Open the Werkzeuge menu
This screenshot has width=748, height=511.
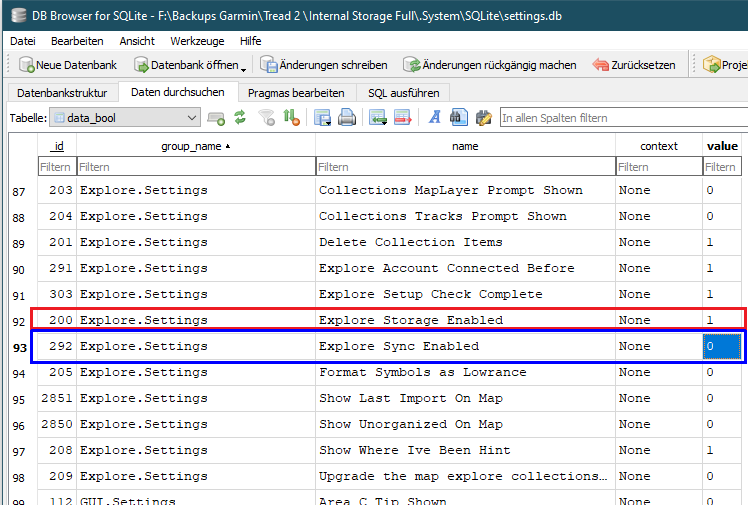coord(197,41)
